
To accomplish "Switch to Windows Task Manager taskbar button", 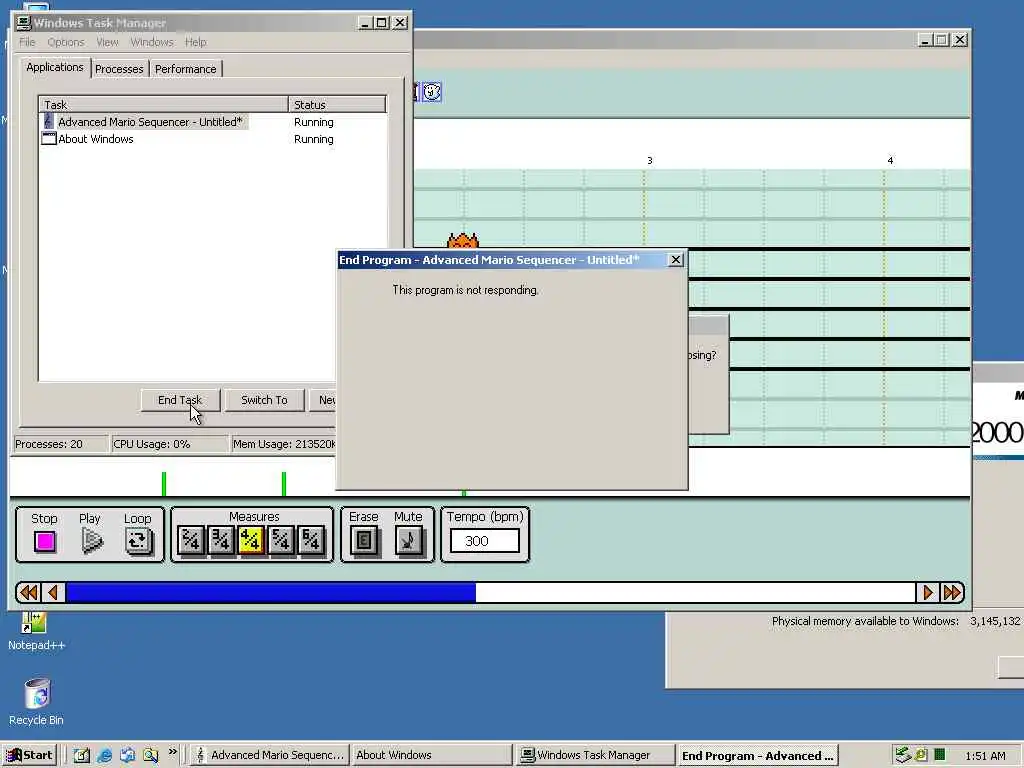I will [x=594, y=755].
